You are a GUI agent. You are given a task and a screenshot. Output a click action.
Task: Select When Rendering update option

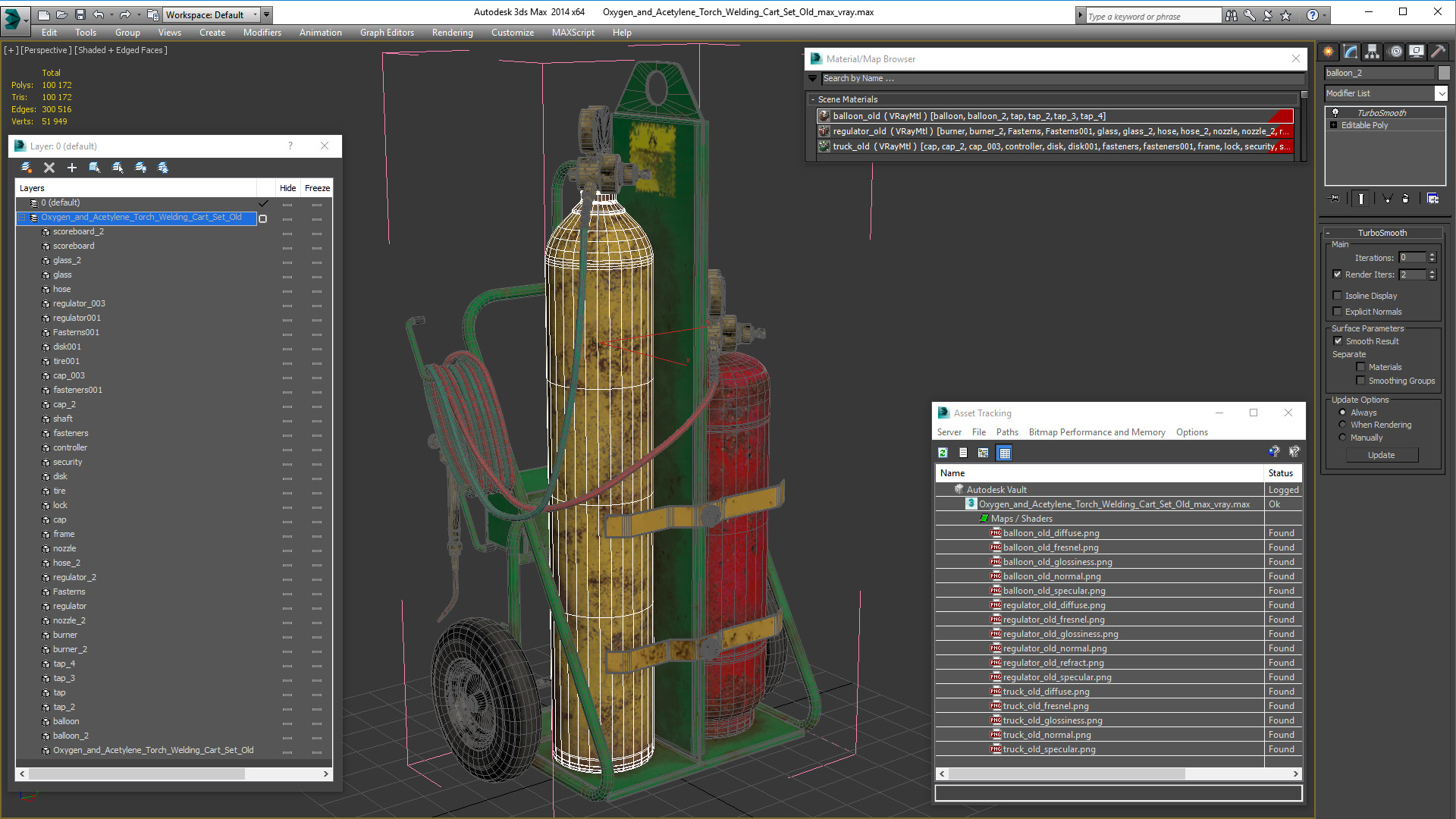1343,425
